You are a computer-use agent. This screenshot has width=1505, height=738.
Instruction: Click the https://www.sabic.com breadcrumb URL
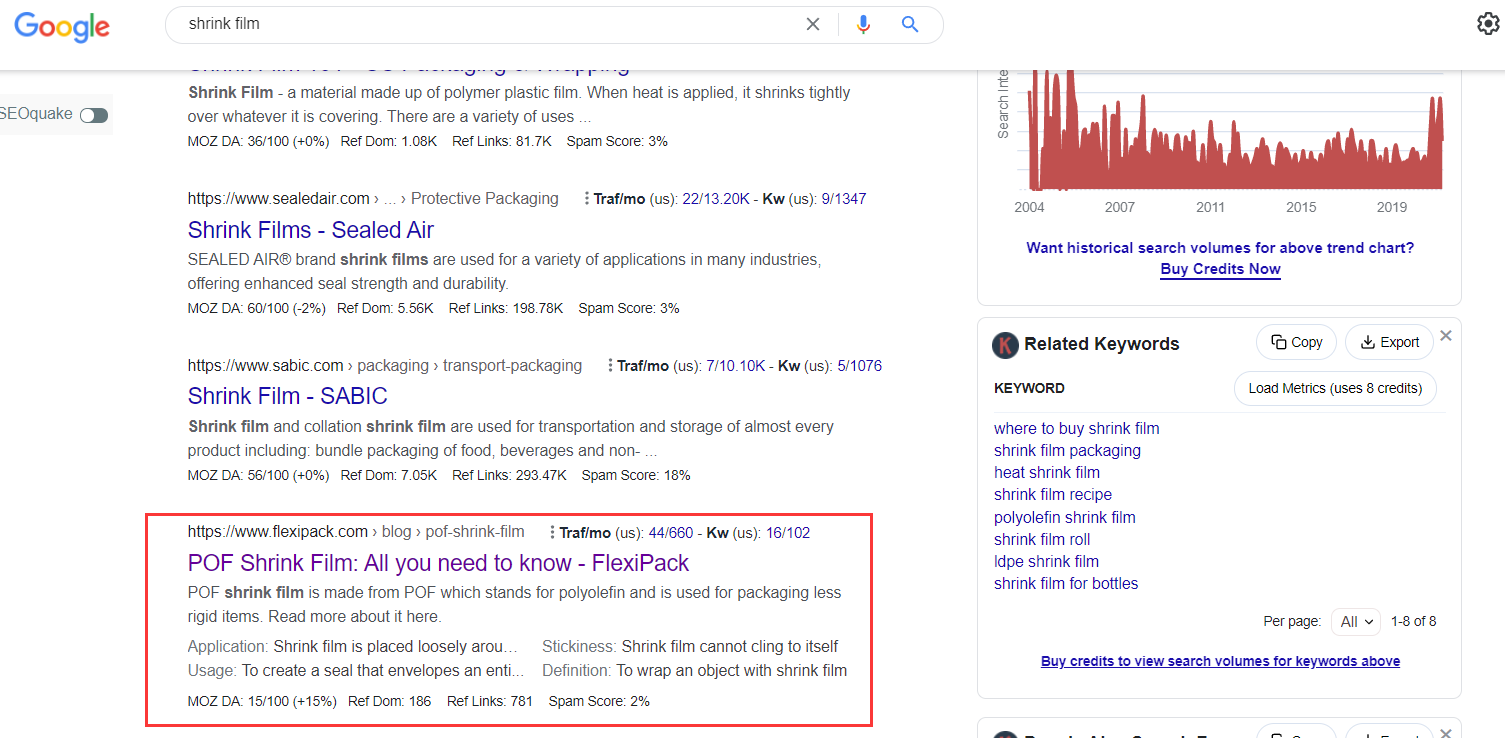(265, 366)
